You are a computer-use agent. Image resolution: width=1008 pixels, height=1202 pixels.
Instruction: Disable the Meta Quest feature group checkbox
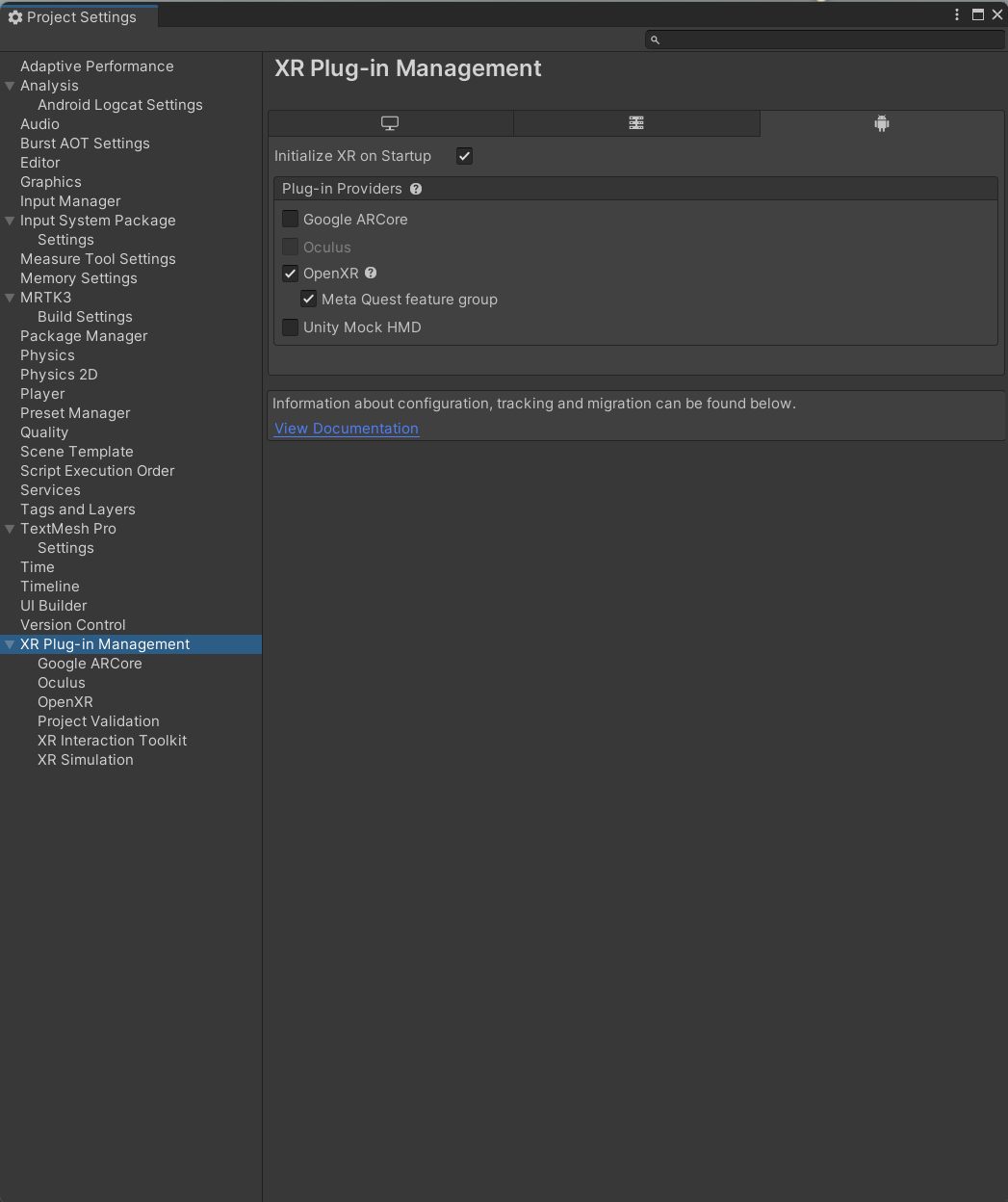pos(308,299)
